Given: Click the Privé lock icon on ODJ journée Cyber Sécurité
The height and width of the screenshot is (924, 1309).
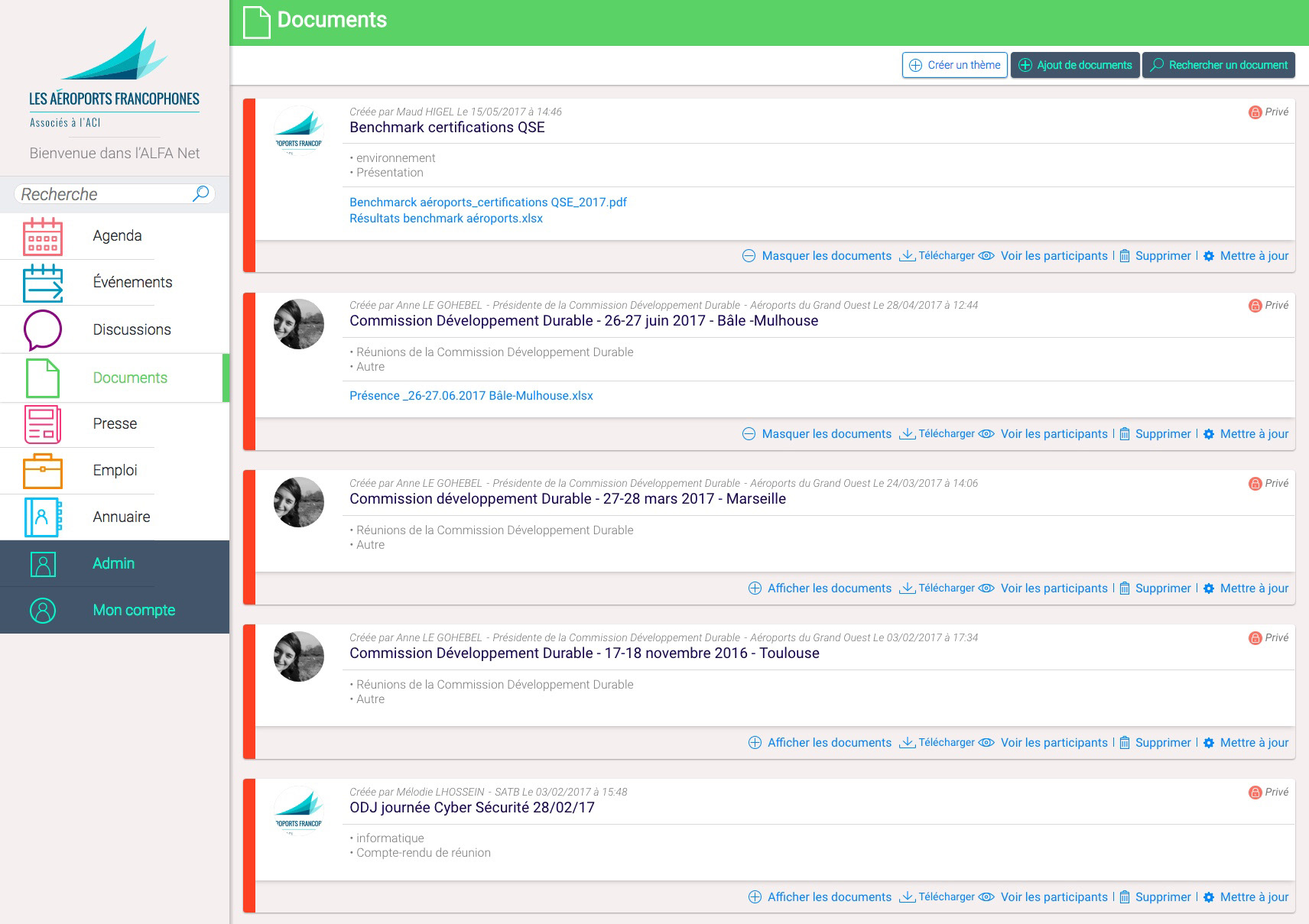Looking at the screenshot, I should pyautogui.click(x=1255, y=793).
